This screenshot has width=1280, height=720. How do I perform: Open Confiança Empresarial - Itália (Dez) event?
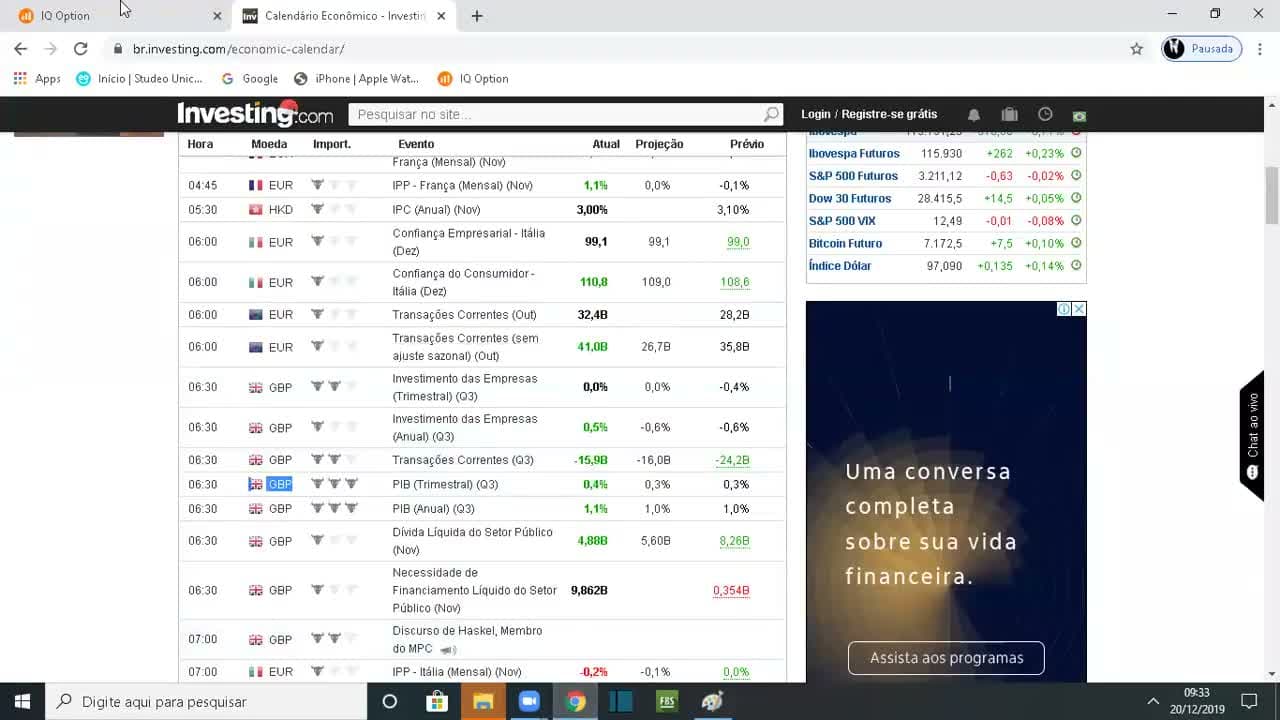click(x=468, y=242)
